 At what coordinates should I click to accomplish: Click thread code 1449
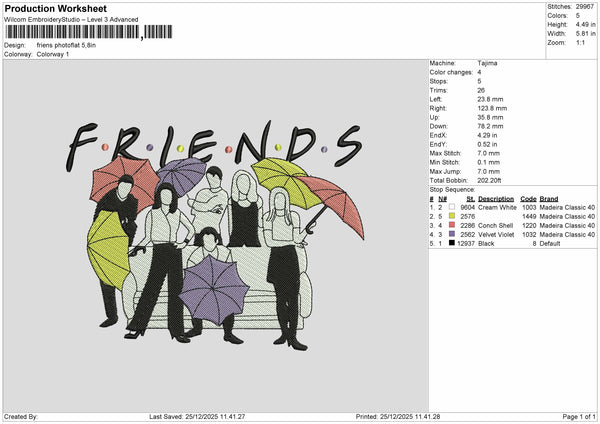click(x=529, y=217)
